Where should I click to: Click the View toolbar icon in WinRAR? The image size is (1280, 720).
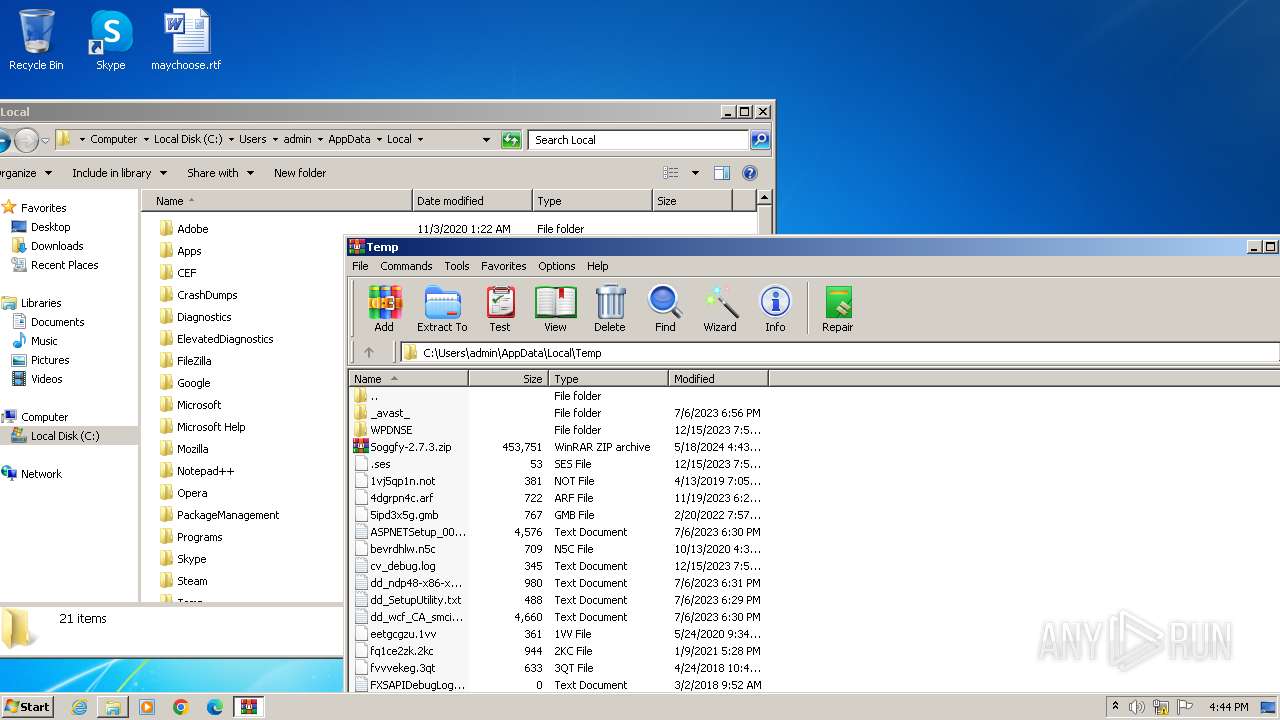click(555, 309)
